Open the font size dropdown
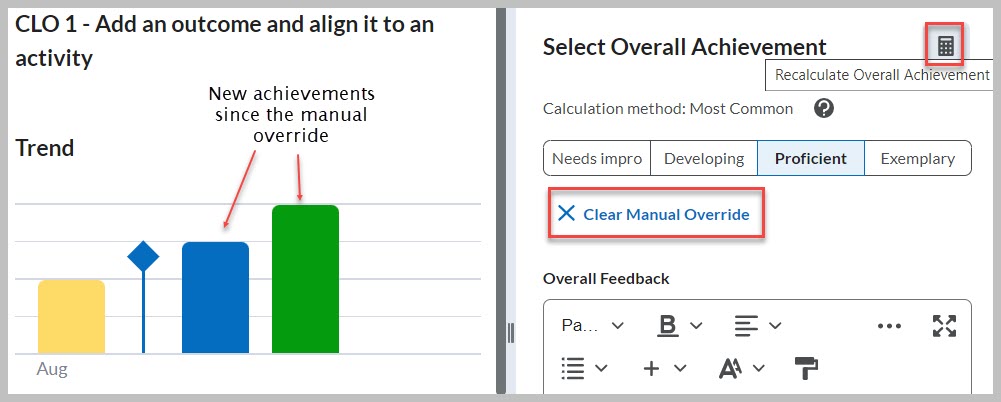This screenshot has height=402, width=1001. (741, 368)
